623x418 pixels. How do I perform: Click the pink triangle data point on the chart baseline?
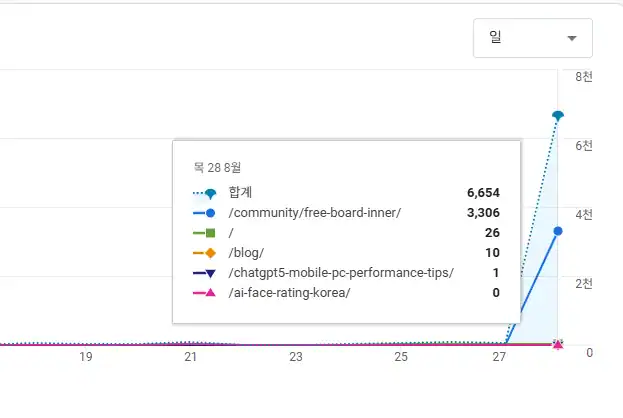(x=558, y=345)
